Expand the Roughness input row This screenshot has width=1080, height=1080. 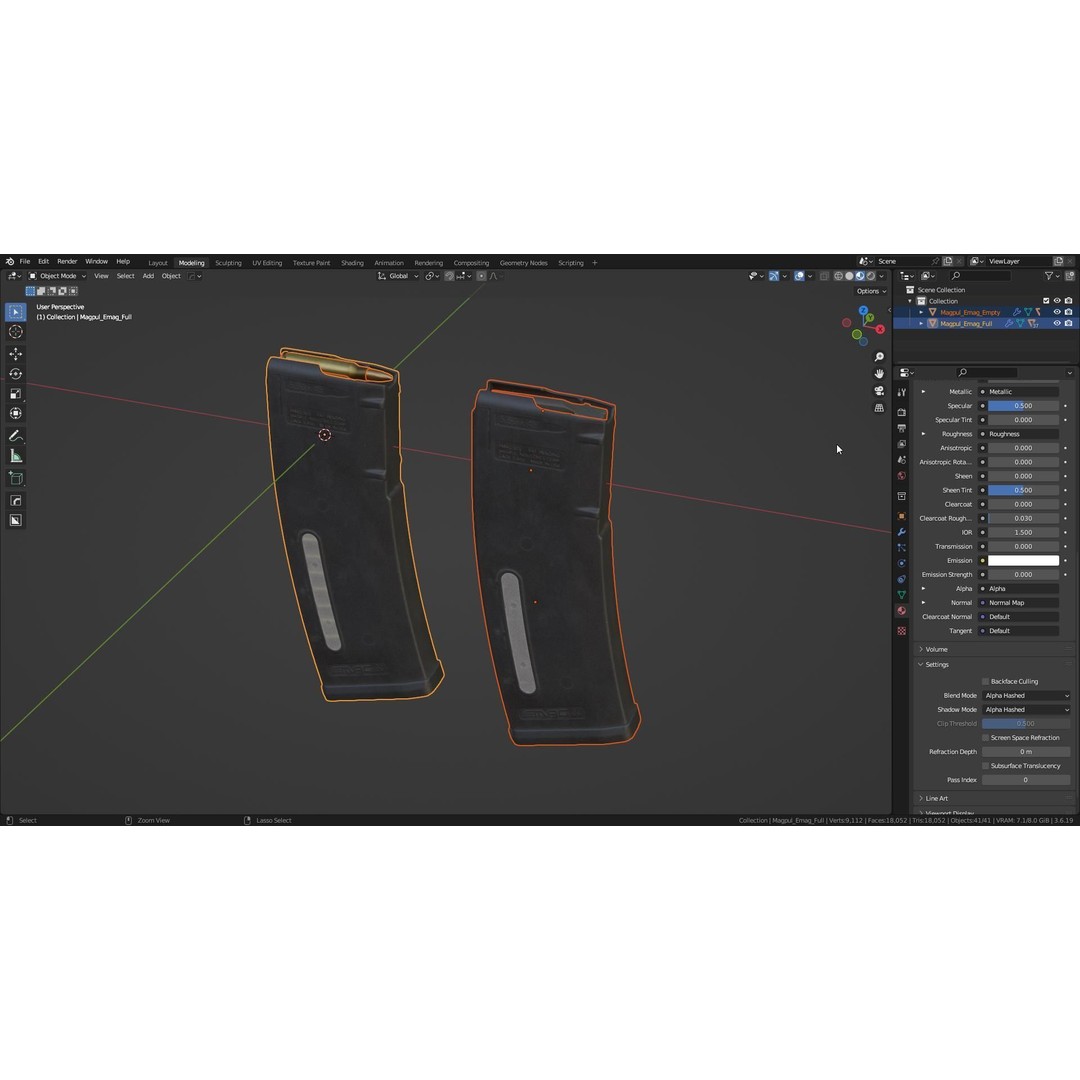(x=924, y=434)
